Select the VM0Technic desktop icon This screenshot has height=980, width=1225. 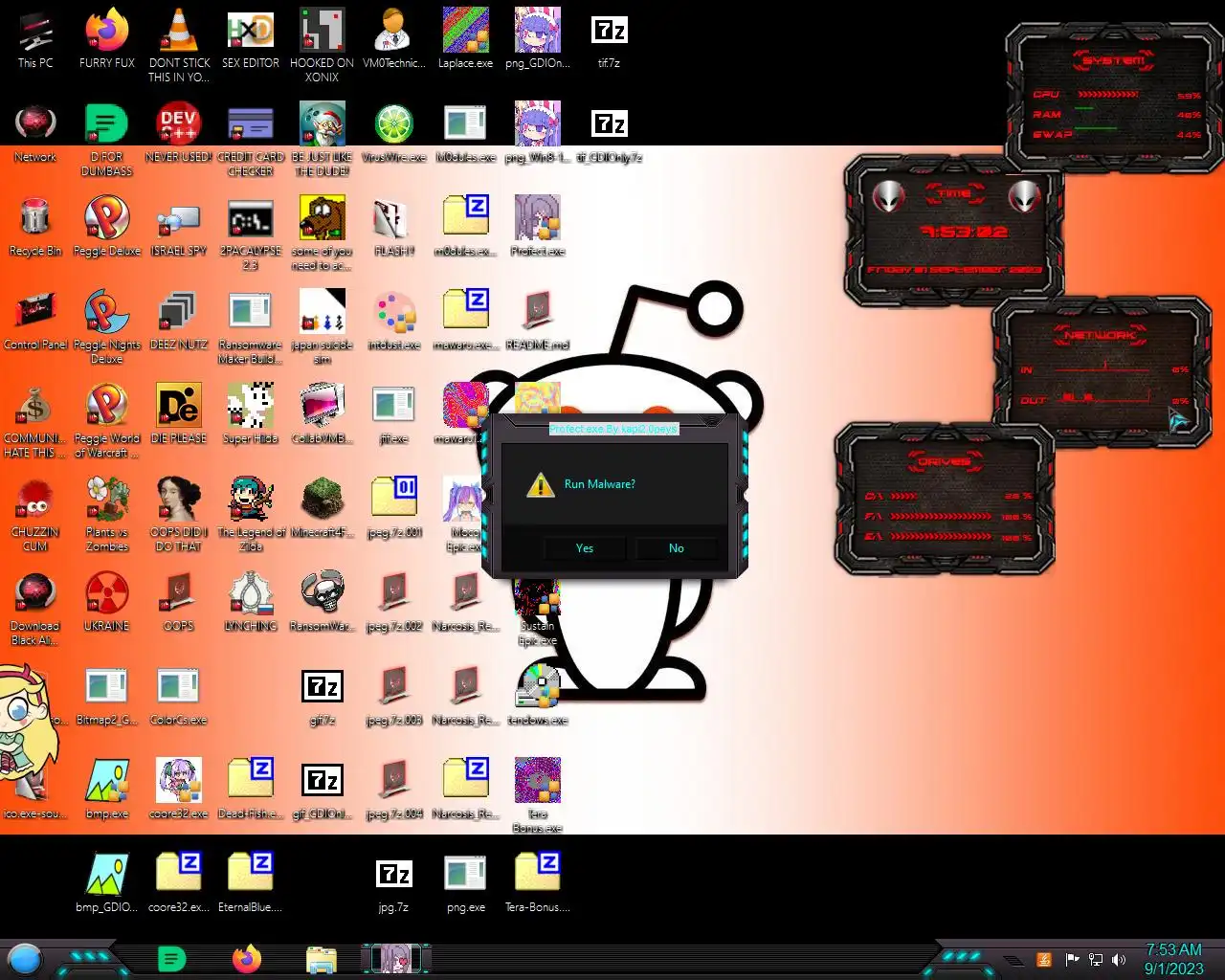coord(393,39)
